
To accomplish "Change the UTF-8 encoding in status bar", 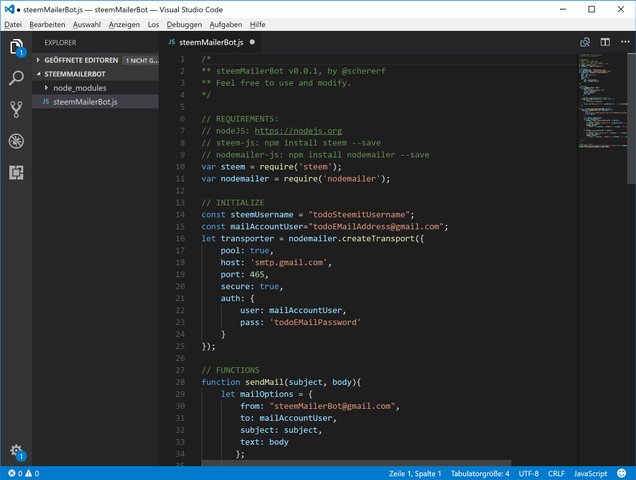I will point(529,474).
